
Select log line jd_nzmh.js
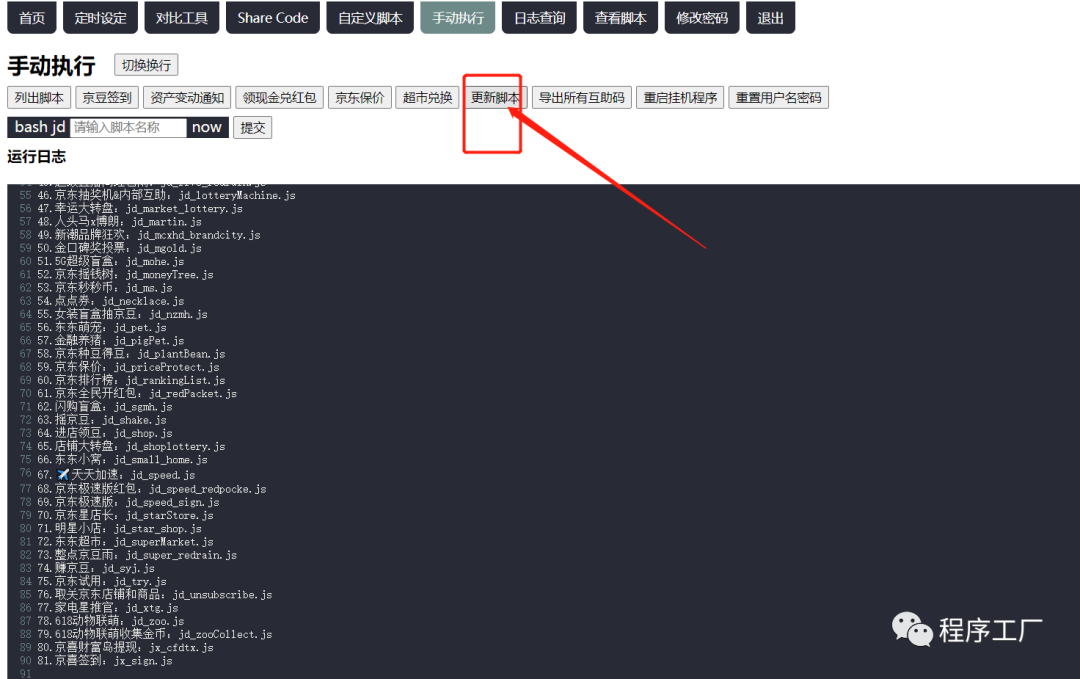pos(122,314)
